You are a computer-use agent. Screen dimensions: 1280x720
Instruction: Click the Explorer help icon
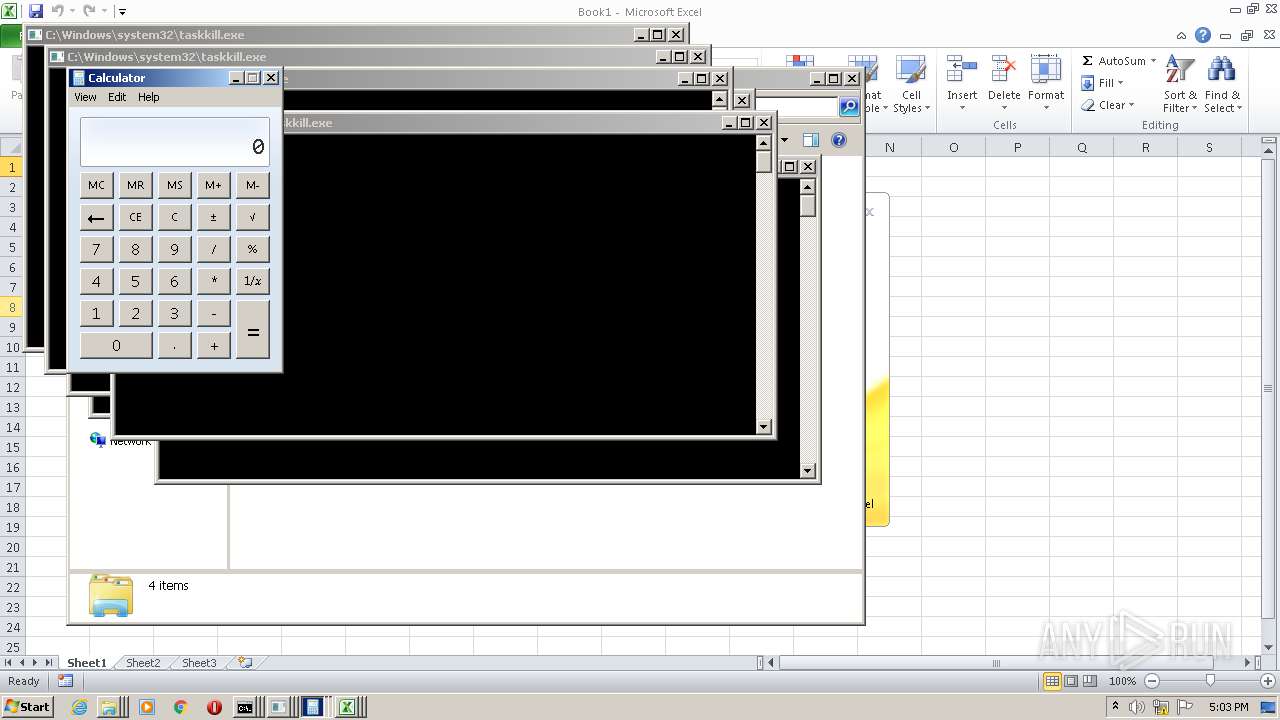839,140
